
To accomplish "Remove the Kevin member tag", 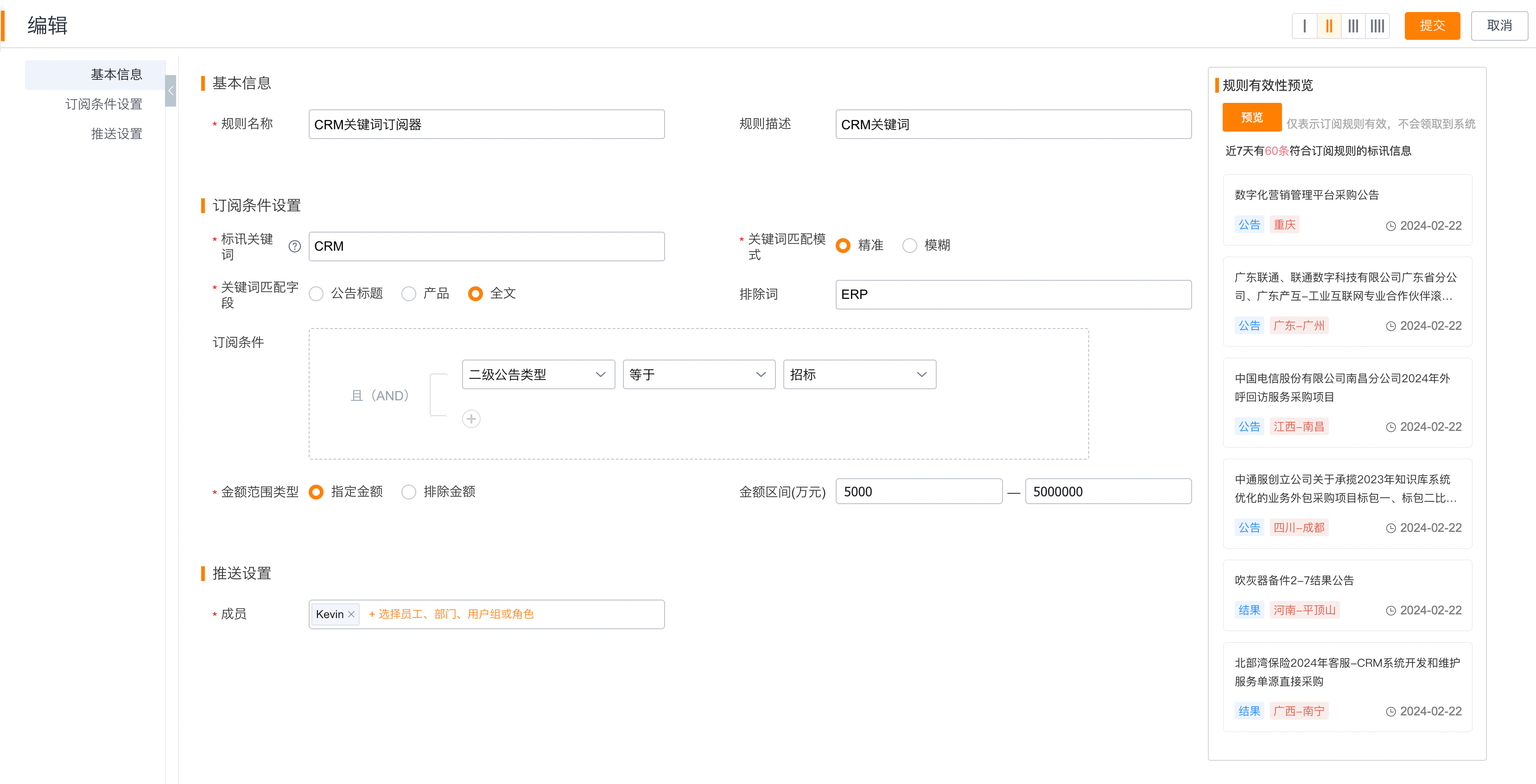I will point(352,613).
